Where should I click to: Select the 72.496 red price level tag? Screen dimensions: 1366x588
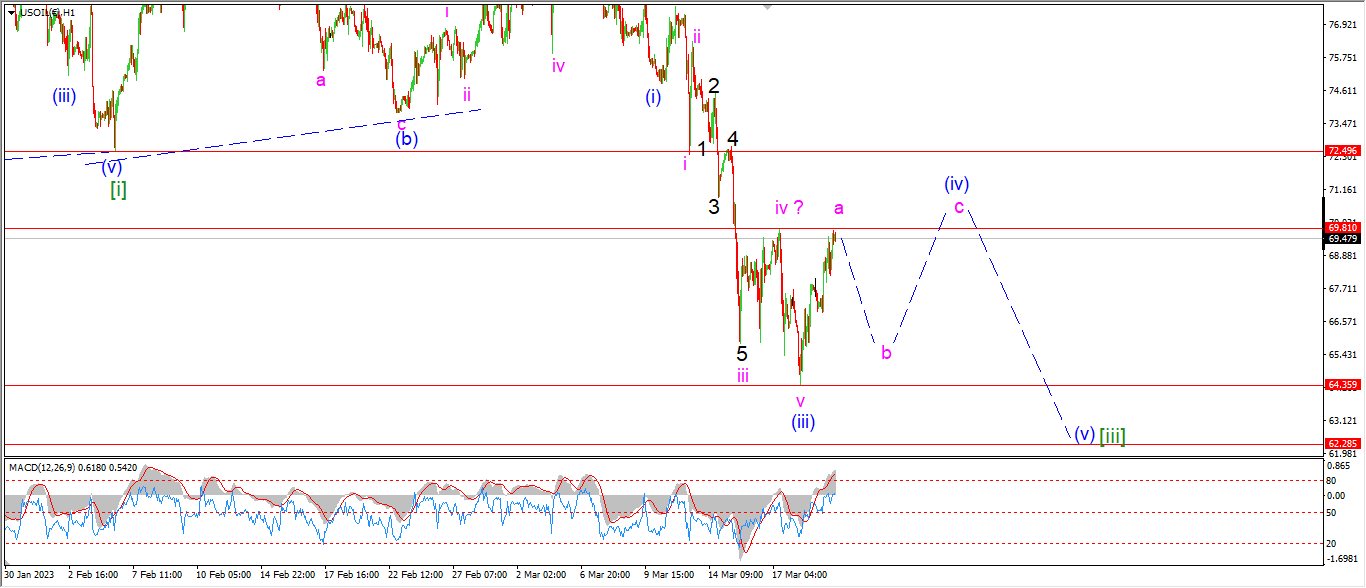(1341, 151)
